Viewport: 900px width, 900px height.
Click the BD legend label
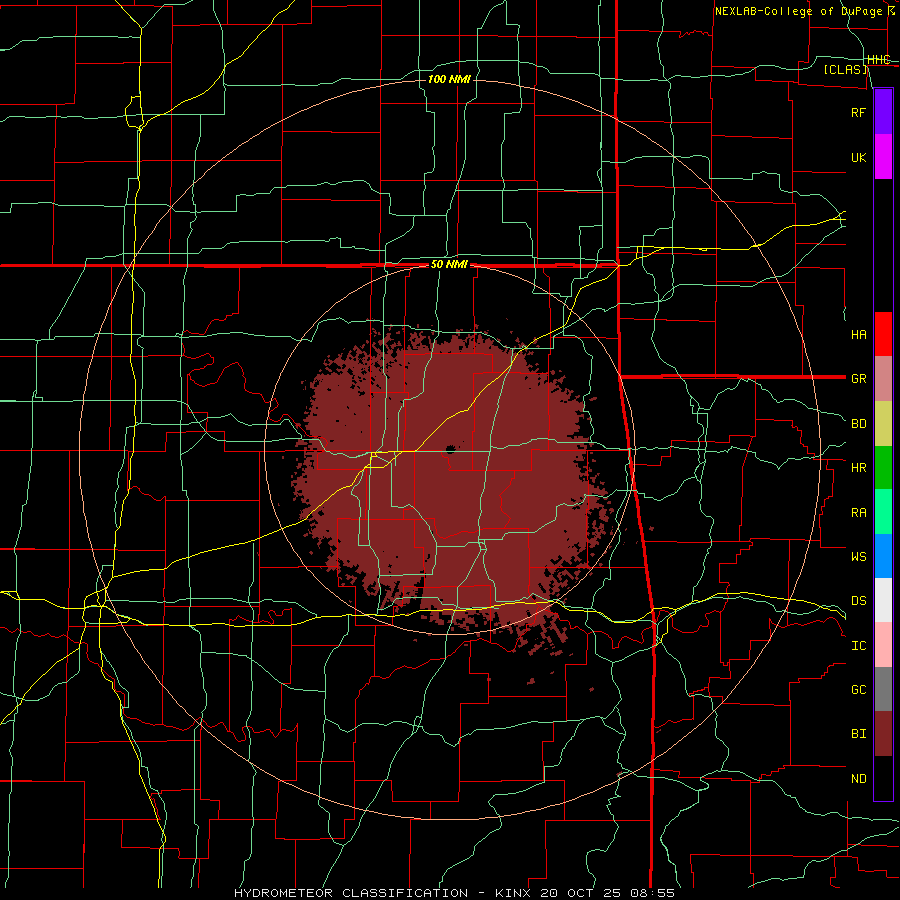(859, 424)
